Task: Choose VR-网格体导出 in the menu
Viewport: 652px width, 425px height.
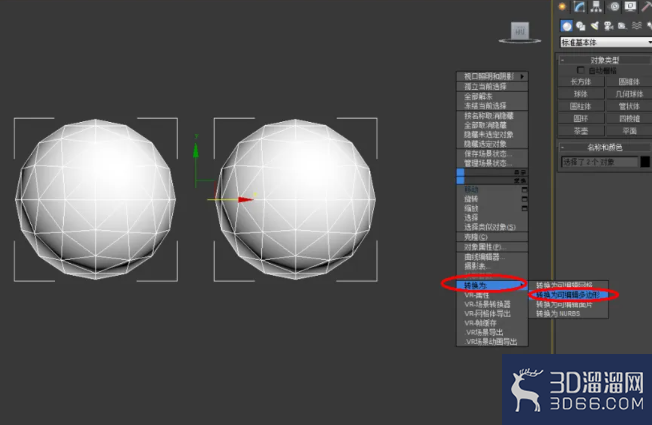Action: point(492,314)
